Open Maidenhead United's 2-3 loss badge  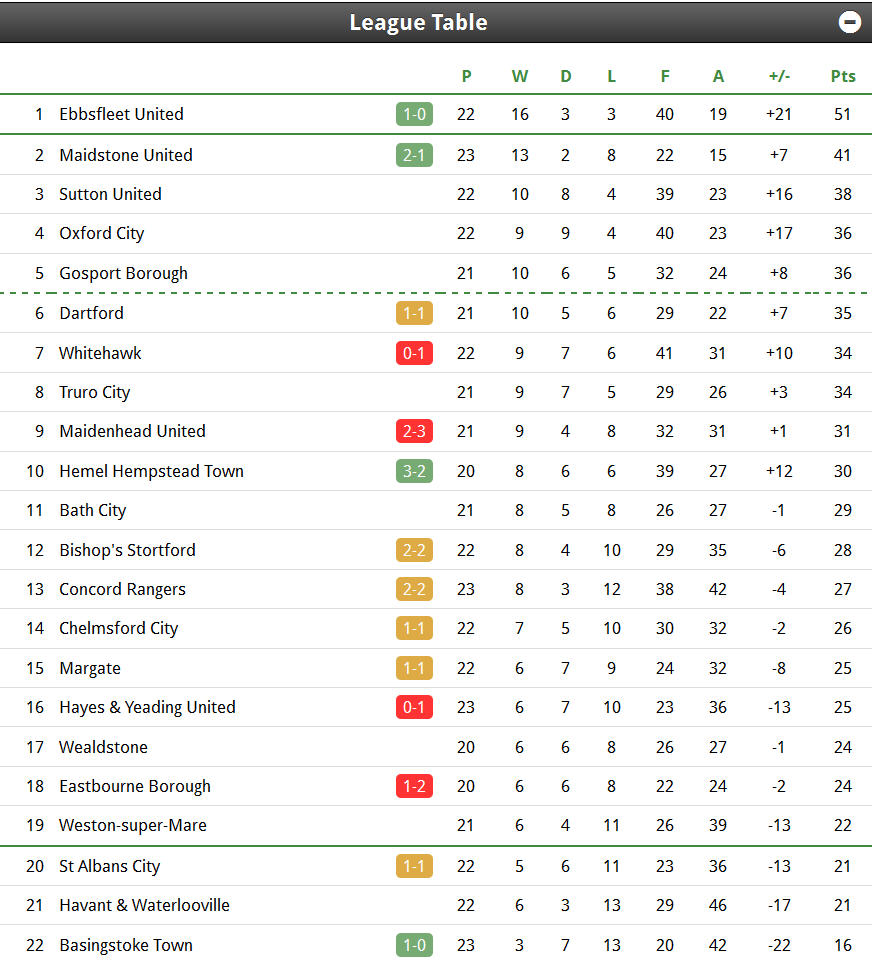coord(414,431)
